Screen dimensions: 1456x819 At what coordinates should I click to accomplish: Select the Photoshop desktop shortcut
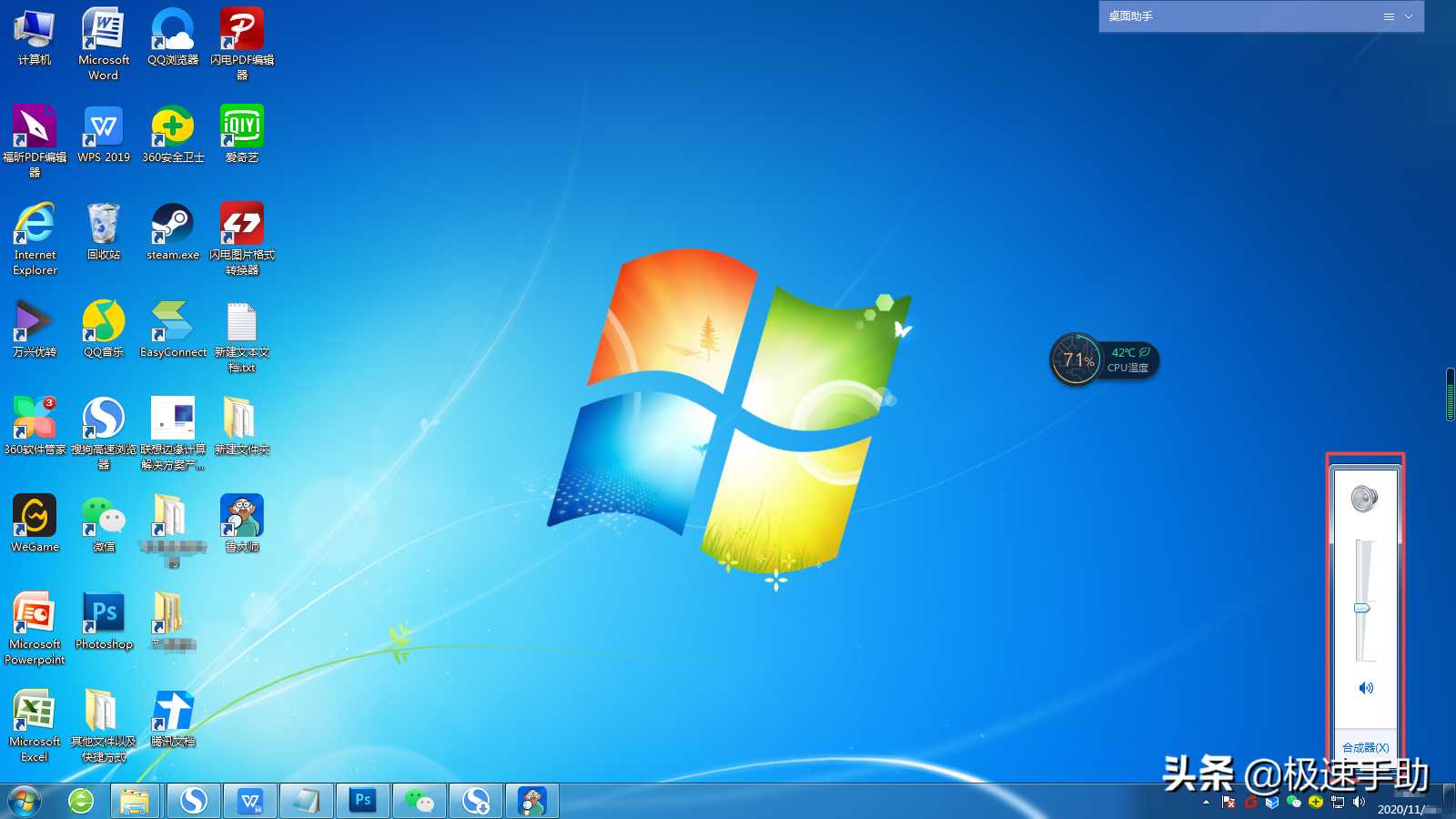click(x=104, y=622)
